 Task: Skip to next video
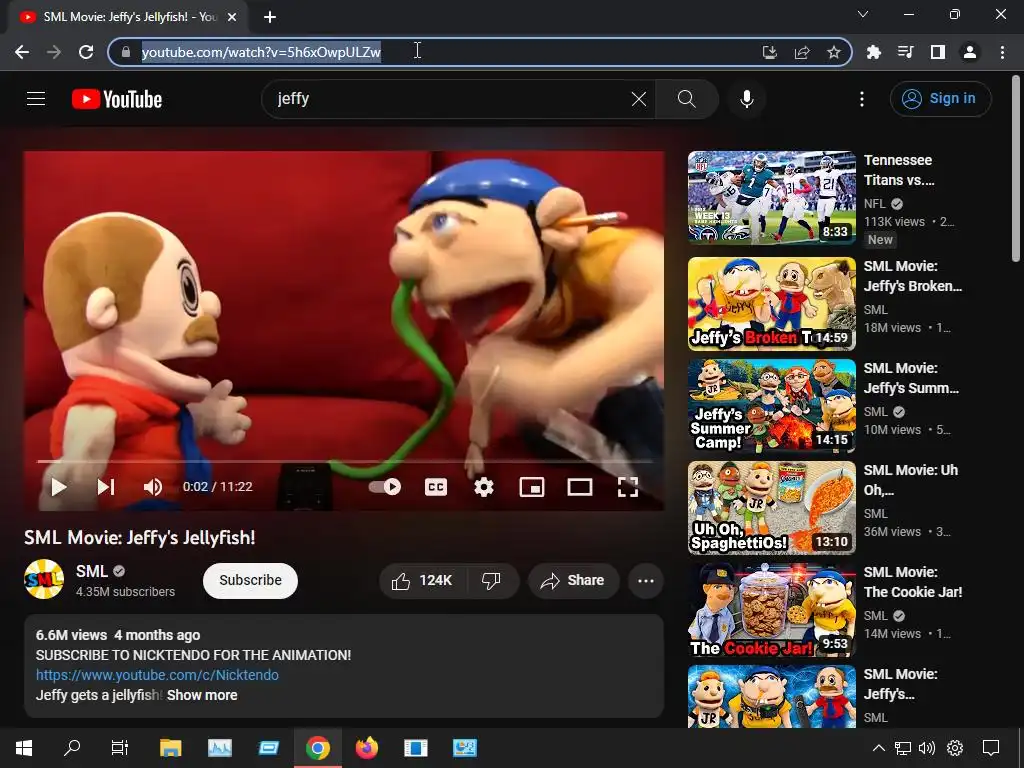[106, 487]
